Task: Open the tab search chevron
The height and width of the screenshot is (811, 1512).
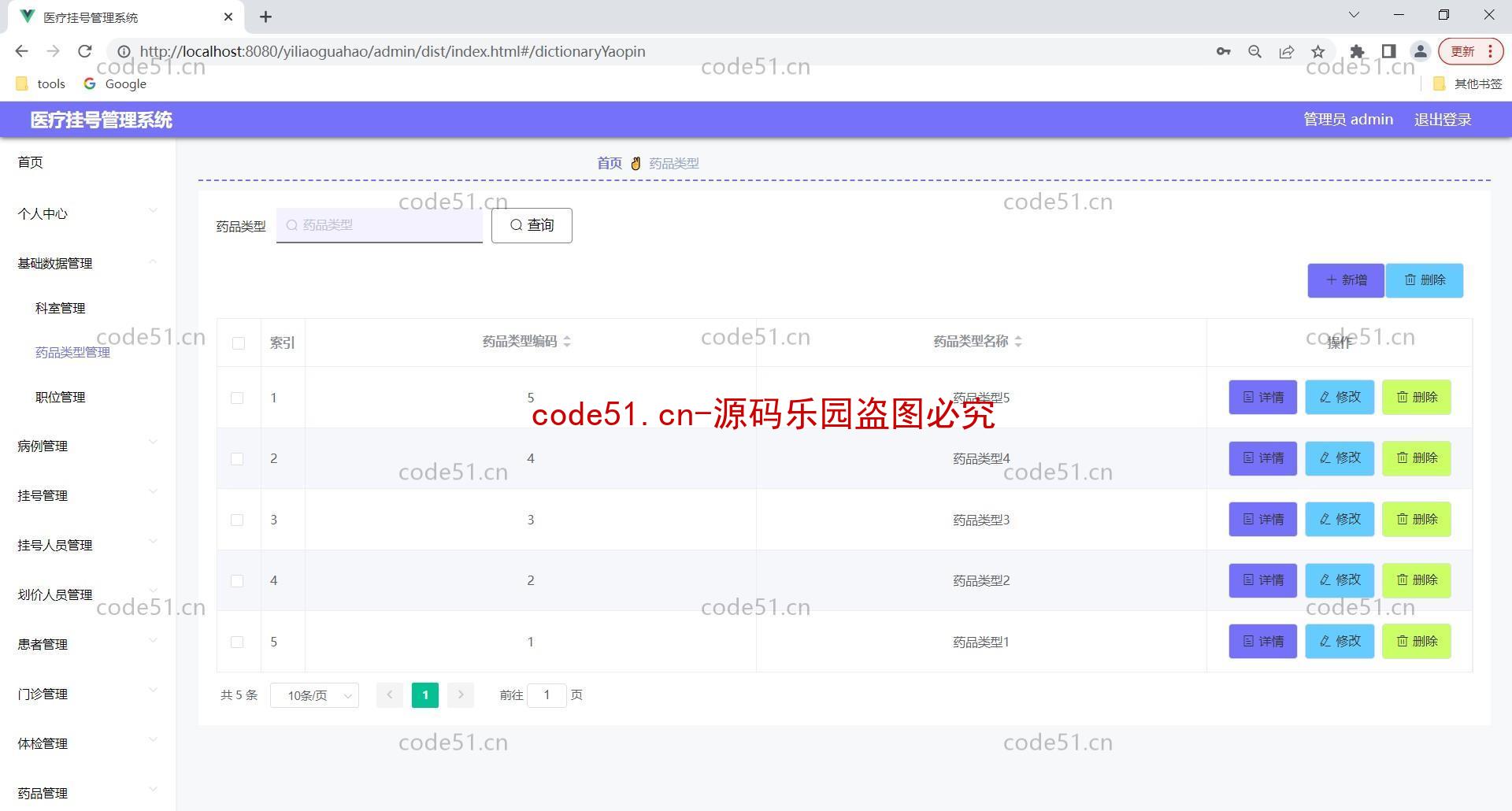Action: (x=1354, y=15)
